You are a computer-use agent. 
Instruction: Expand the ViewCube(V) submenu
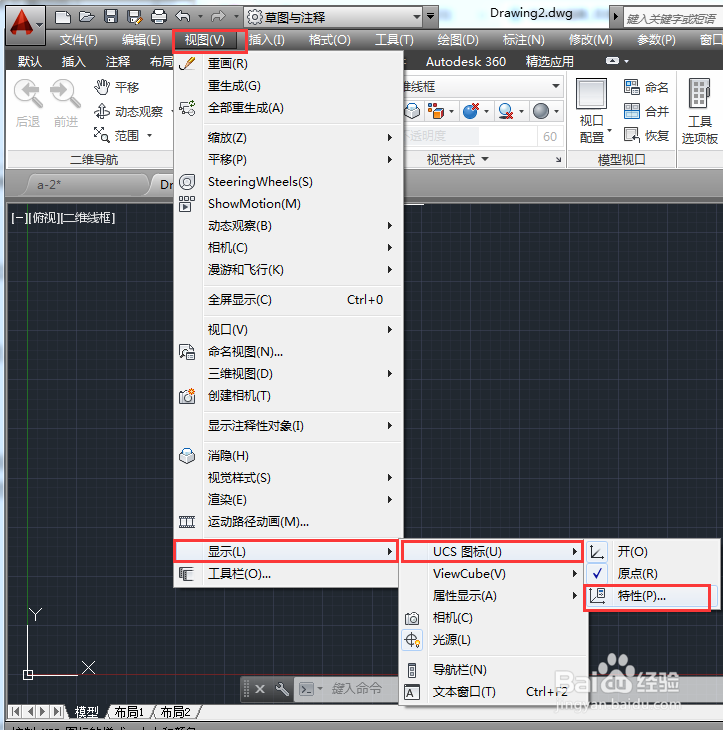tap(492, 574)
